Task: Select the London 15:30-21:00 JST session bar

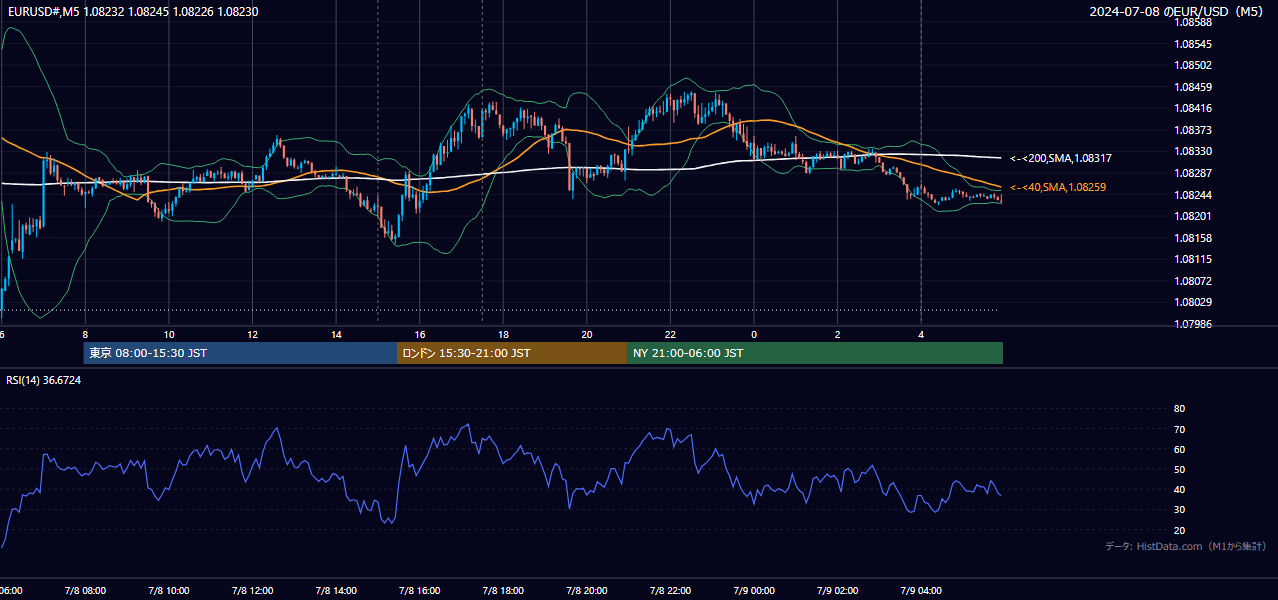Action: (x=512, y=353)
